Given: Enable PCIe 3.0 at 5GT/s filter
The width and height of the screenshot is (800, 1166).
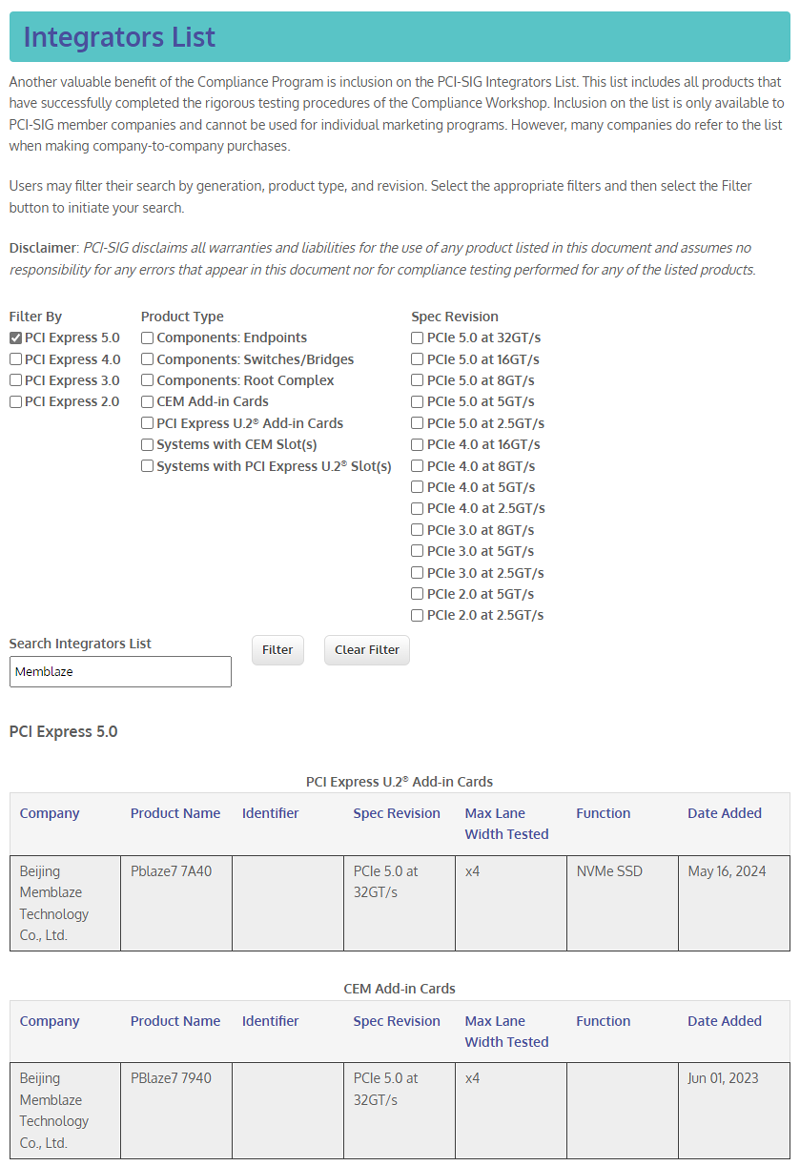Looking at the screenshot, I should 417,551.
